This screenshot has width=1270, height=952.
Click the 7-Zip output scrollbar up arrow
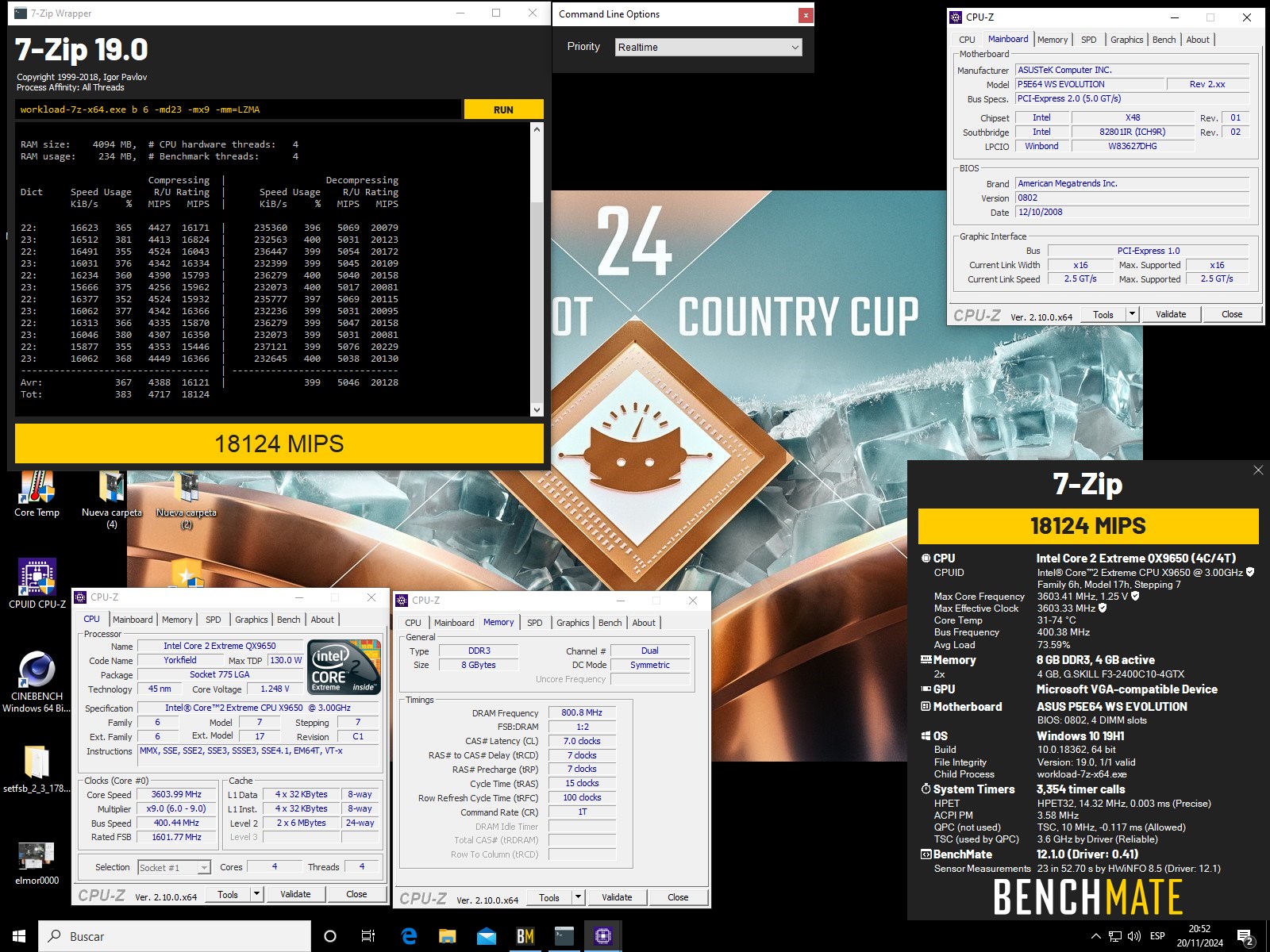click(537, 129)
